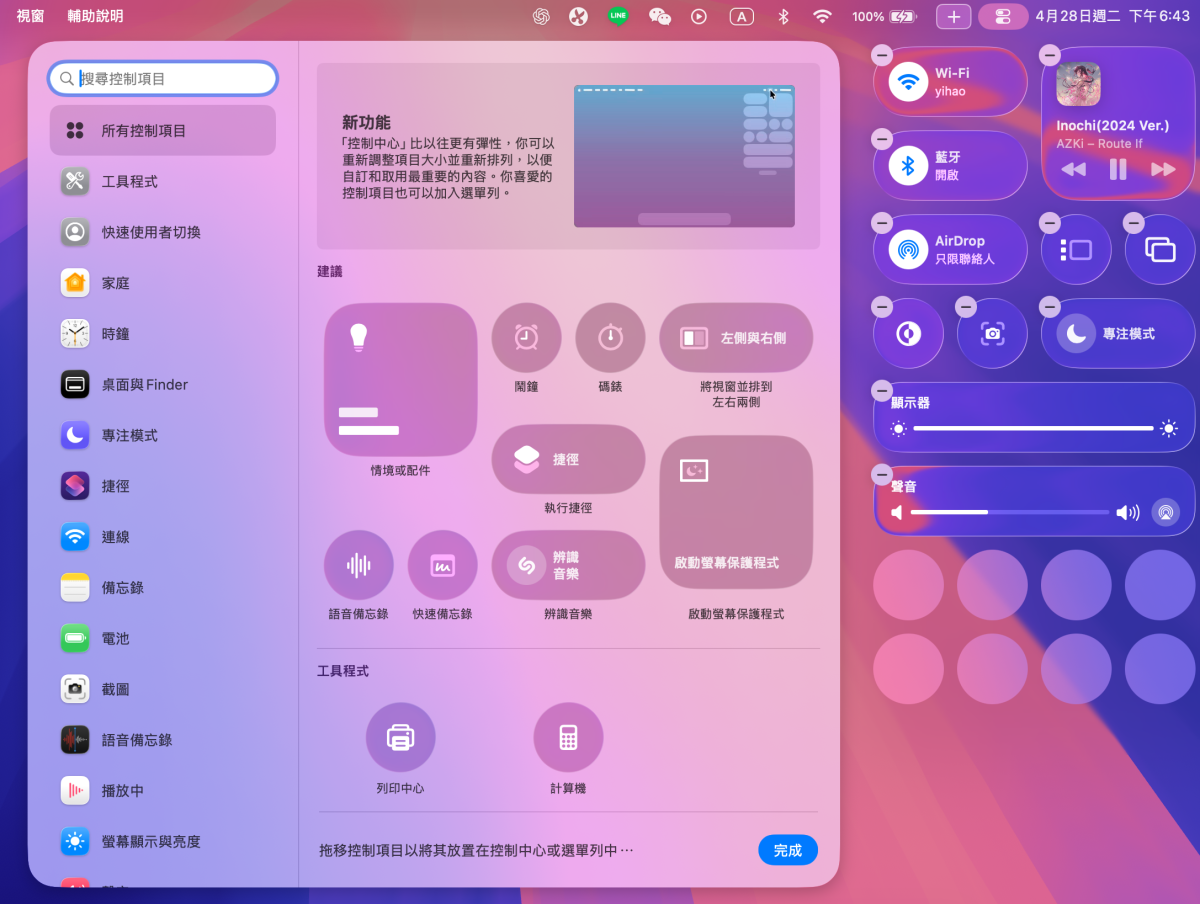
Task: Toggle the dark mode appearance control
Action: tap(908, 334)
